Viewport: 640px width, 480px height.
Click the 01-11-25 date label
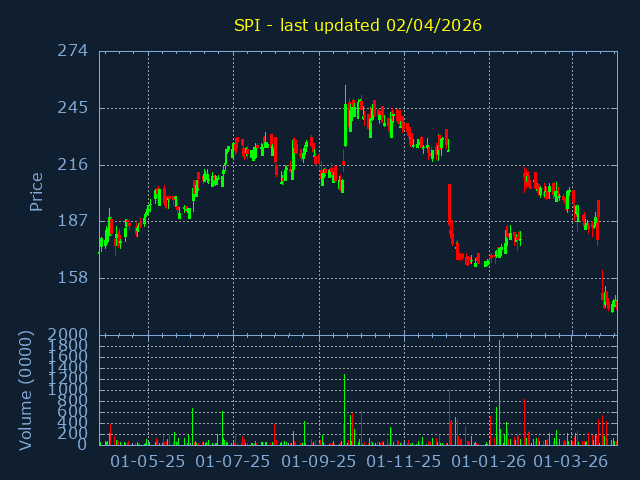coord(404,461)
